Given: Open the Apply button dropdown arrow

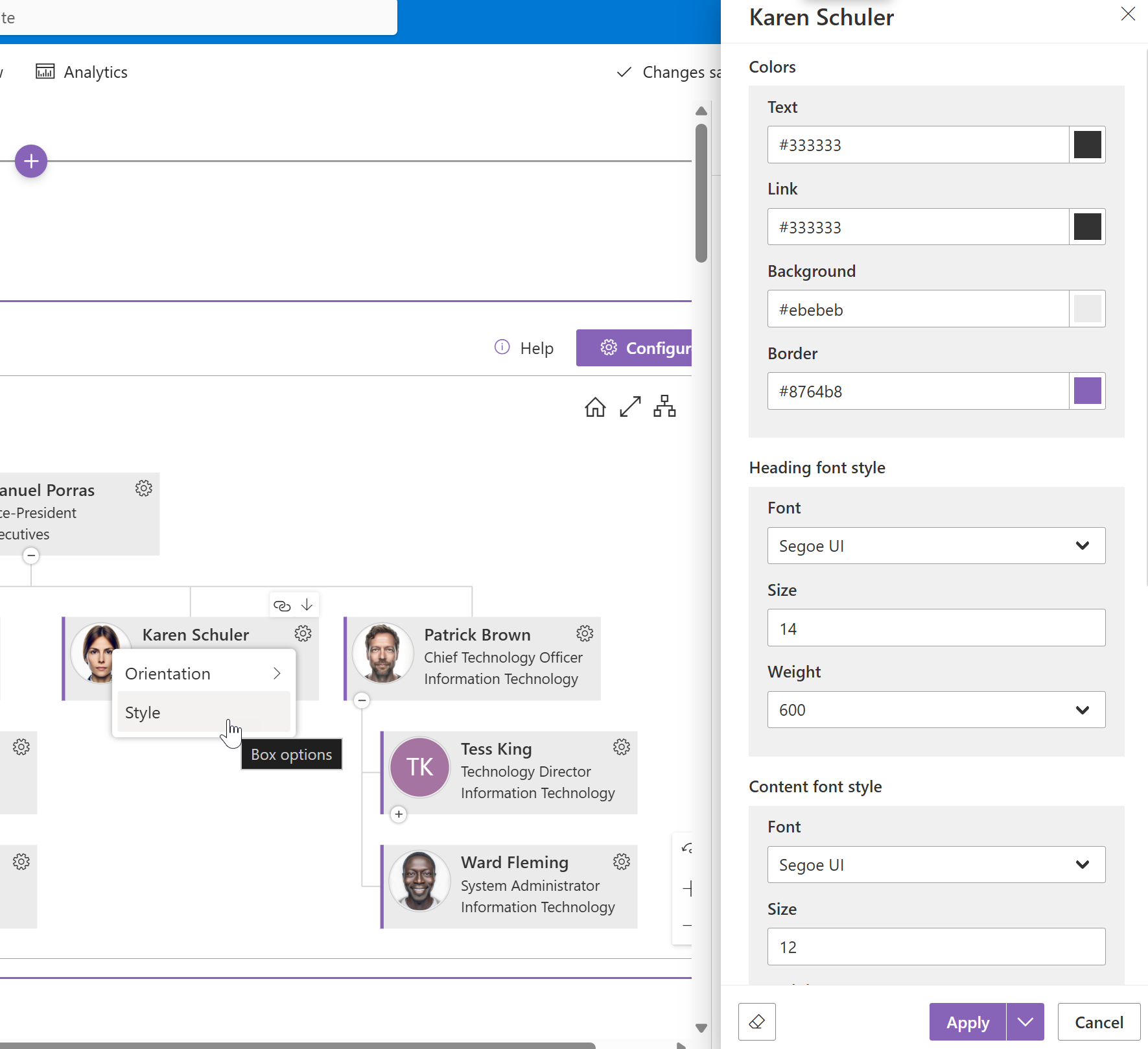Looking at the screenshot, I should (x=1025, y=1022).
